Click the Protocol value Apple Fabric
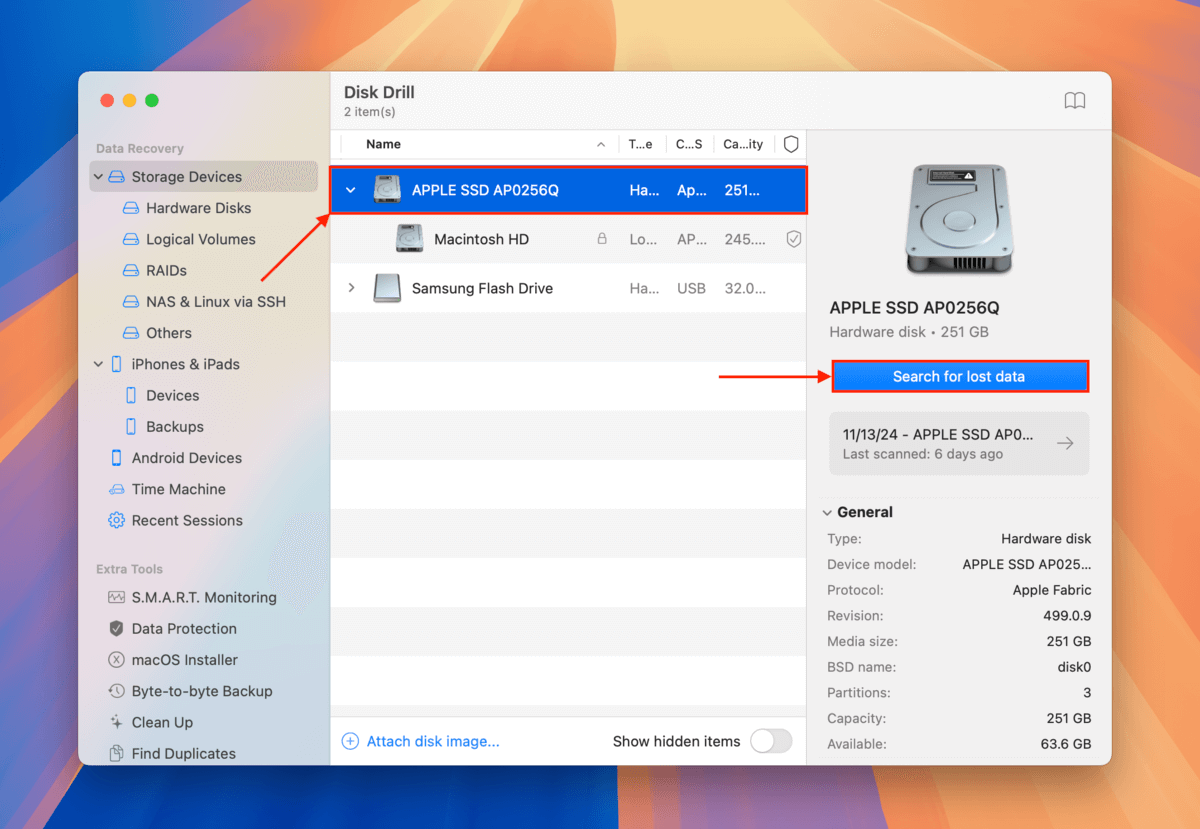The height and width of the screenshot is (829, 1200). (x=1052, y=590)
